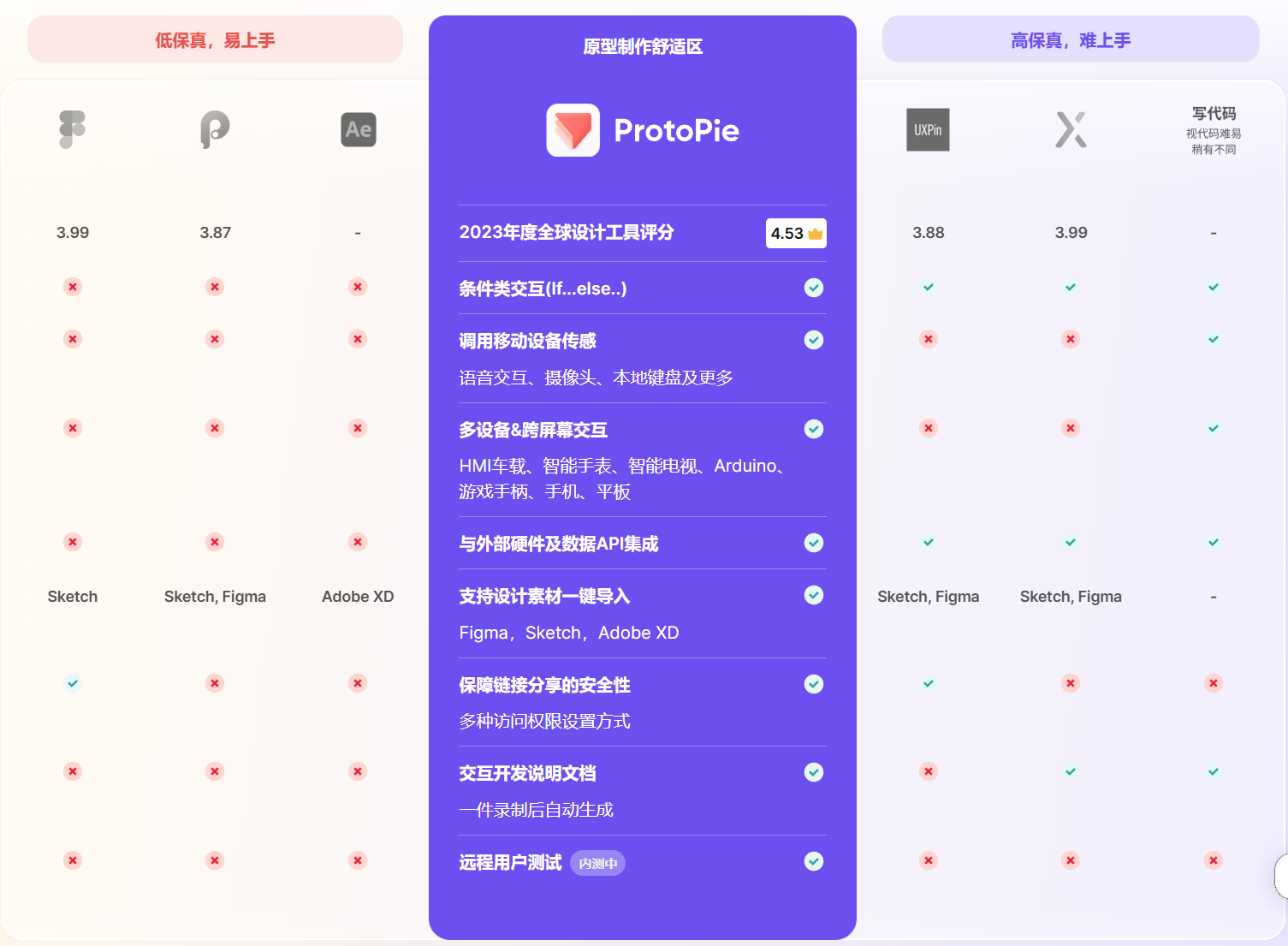Viewport: 1288px width, 946px height.
Task: Click the crown icon next to 4.53
Action: pyautogui.click(x=815, y=234)
